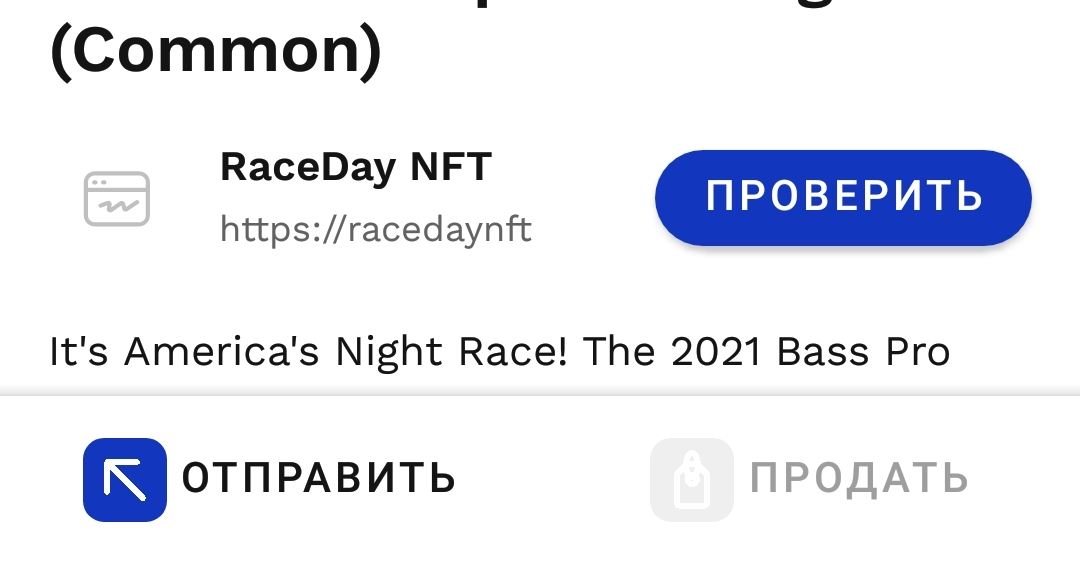The image size is (1080, 564).
Task: Click the gray browser-signature icon
Action: (117, 198)
